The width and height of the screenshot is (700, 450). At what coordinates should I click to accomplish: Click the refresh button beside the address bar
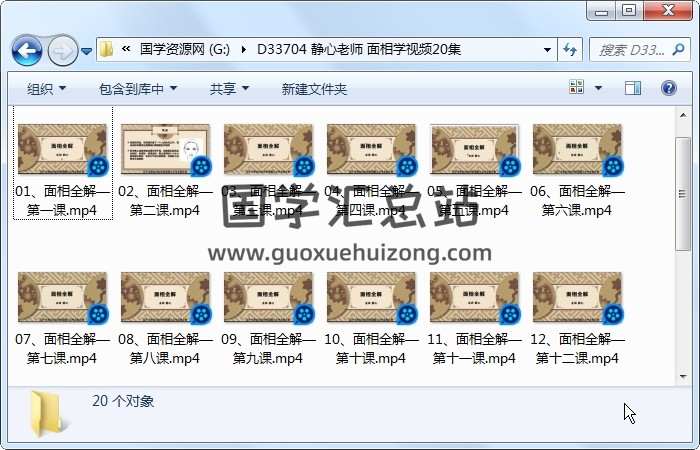click(570, 49)
